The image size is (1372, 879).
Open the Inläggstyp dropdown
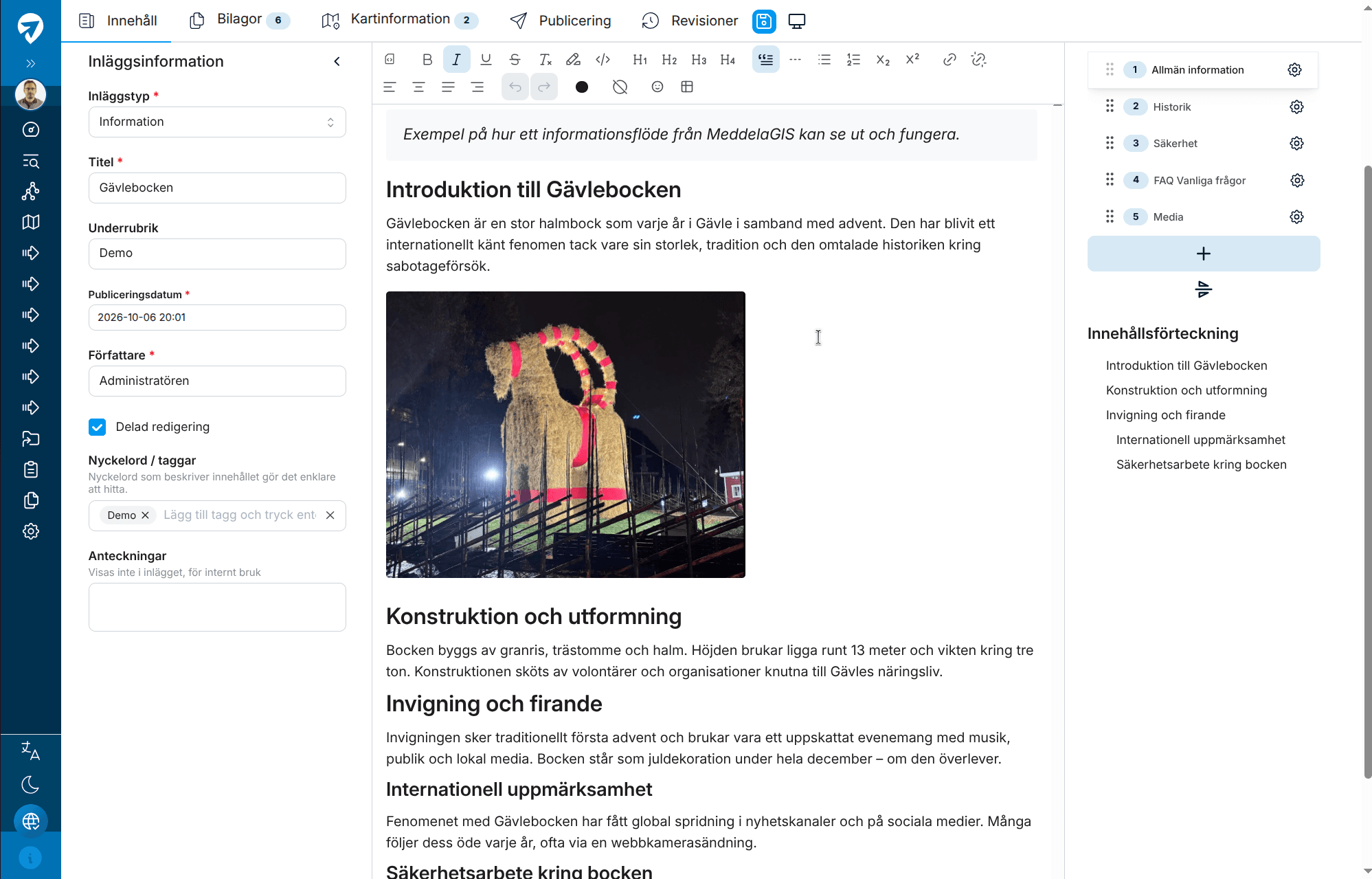tap(217, 122)
